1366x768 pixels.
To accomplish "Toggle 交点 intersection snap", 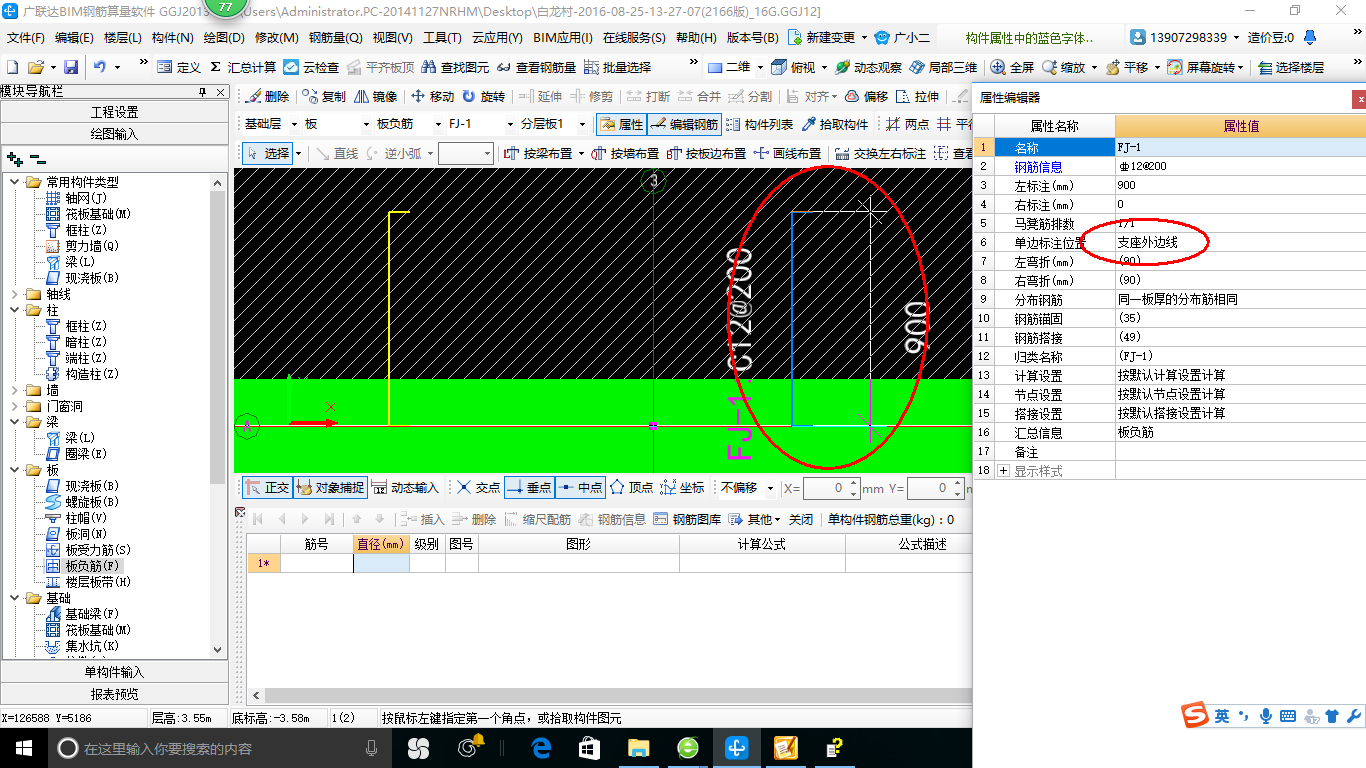I will (478, 487).
